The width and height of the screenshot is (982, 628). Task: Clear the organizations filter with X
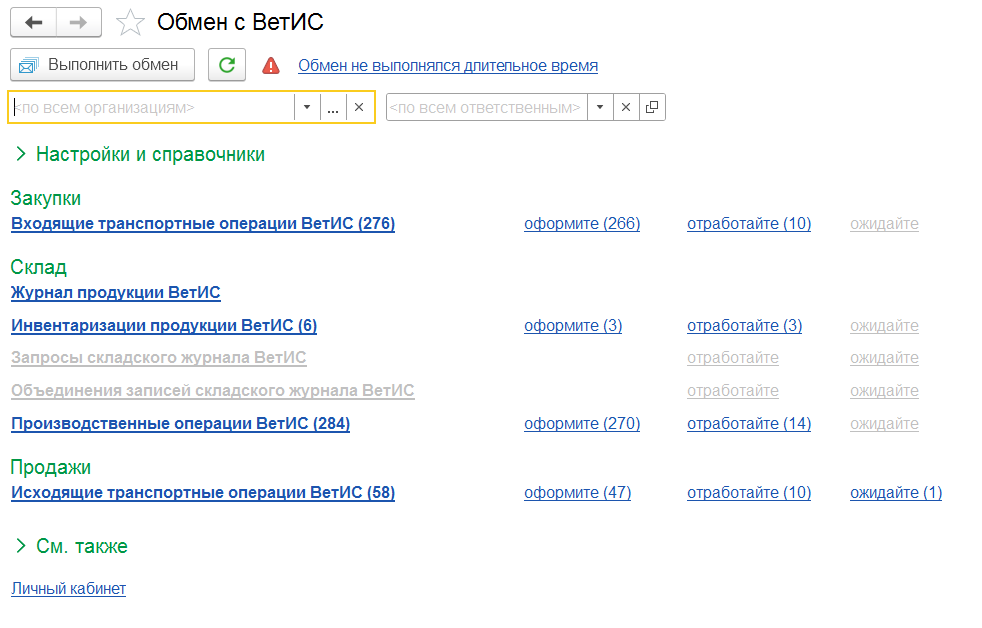(359, 107)
